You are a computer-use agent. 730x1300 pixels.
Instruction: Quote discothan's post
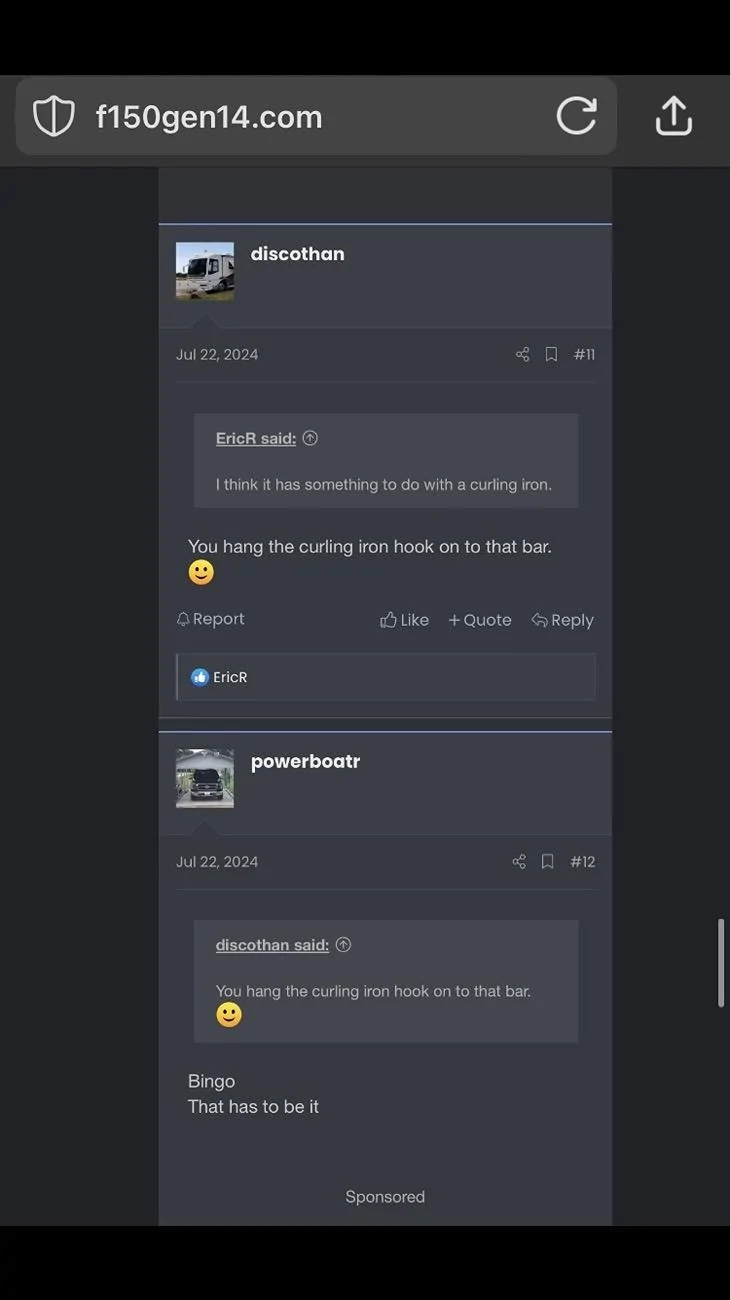click(x=480, y=620)
